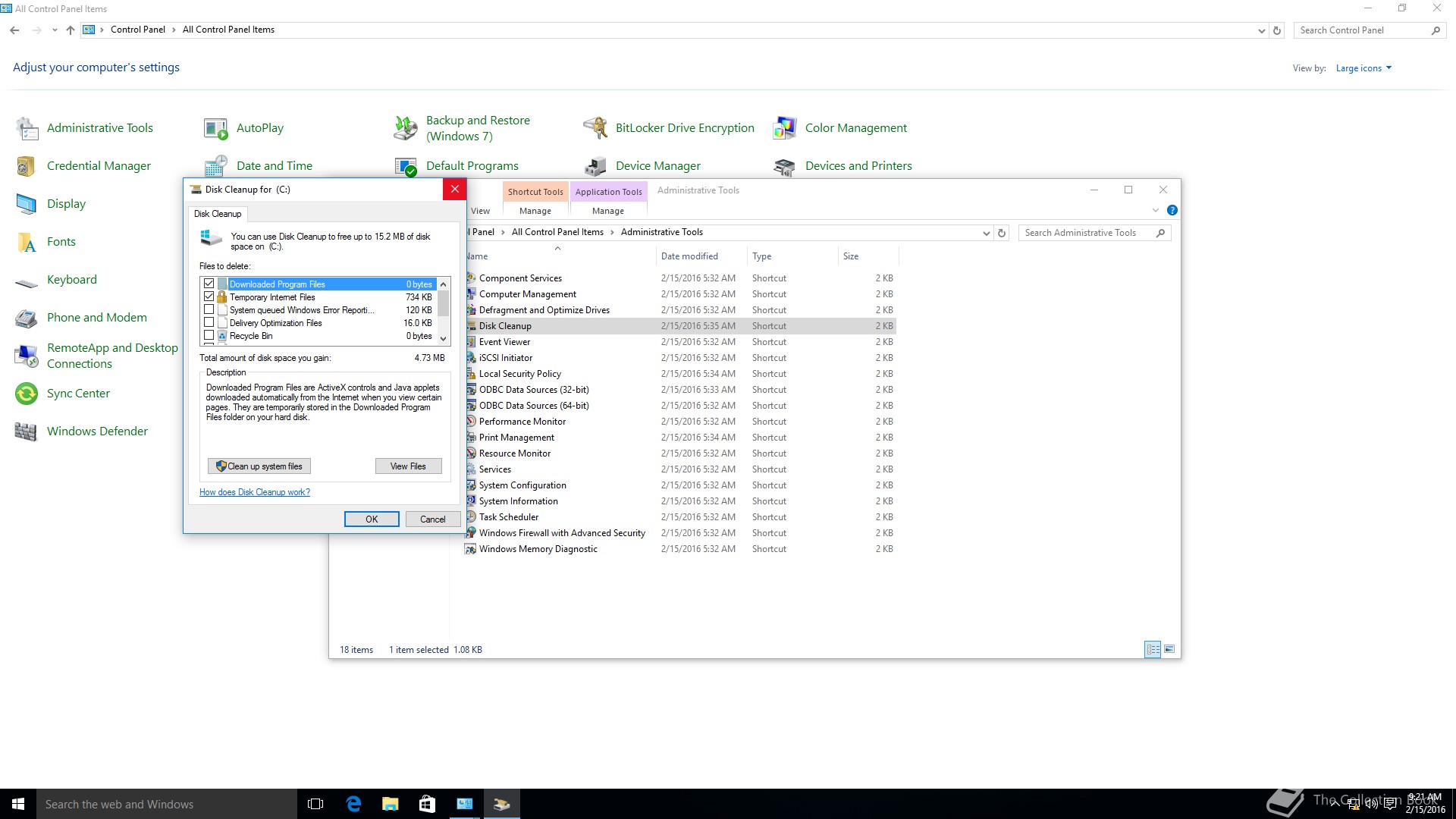The width and height of the screenshot is (1456, 819).
Task: Open the AutoPlay control panel icon
Action: [216, 128]
